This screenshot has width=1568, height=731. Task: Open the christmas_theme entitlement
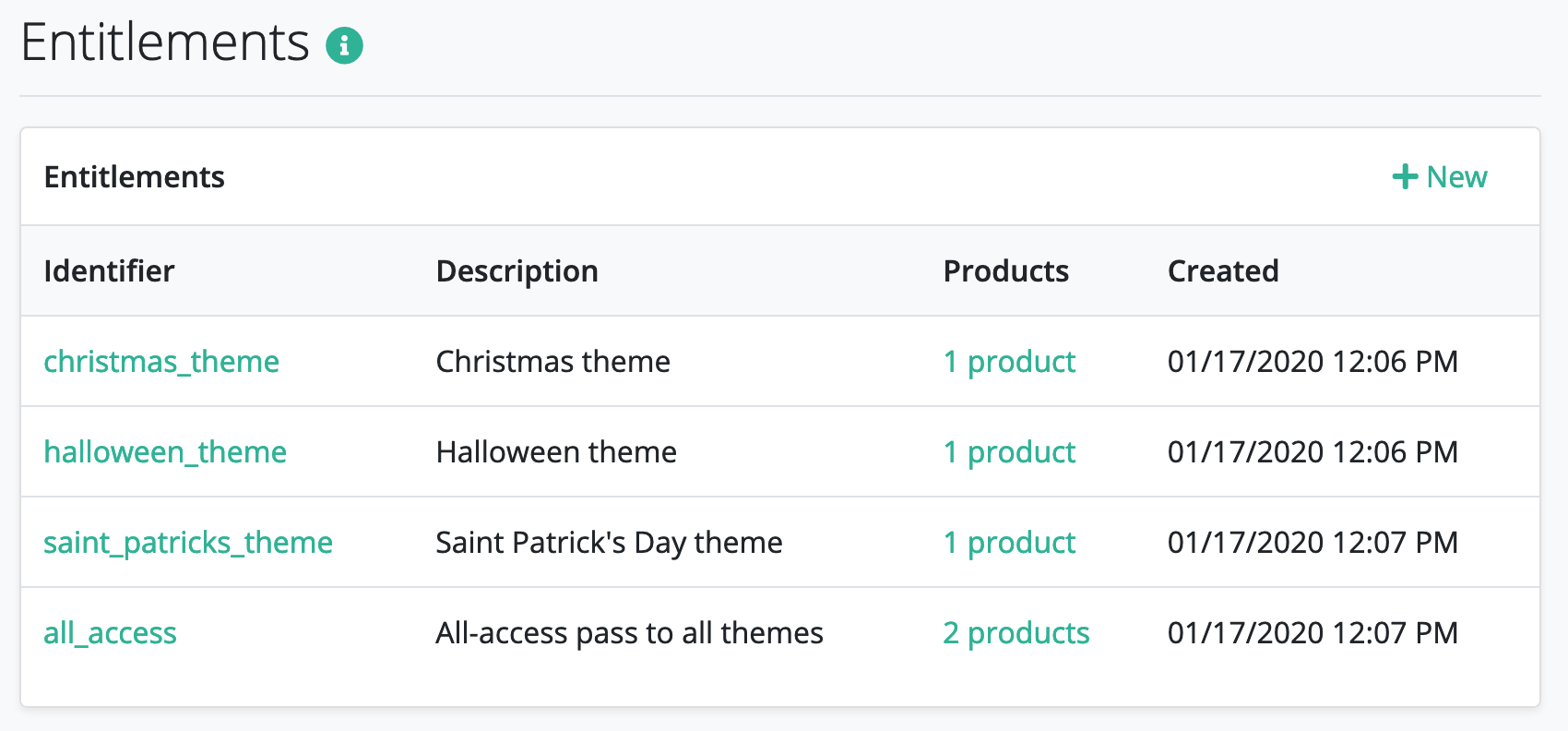(161, 361)
